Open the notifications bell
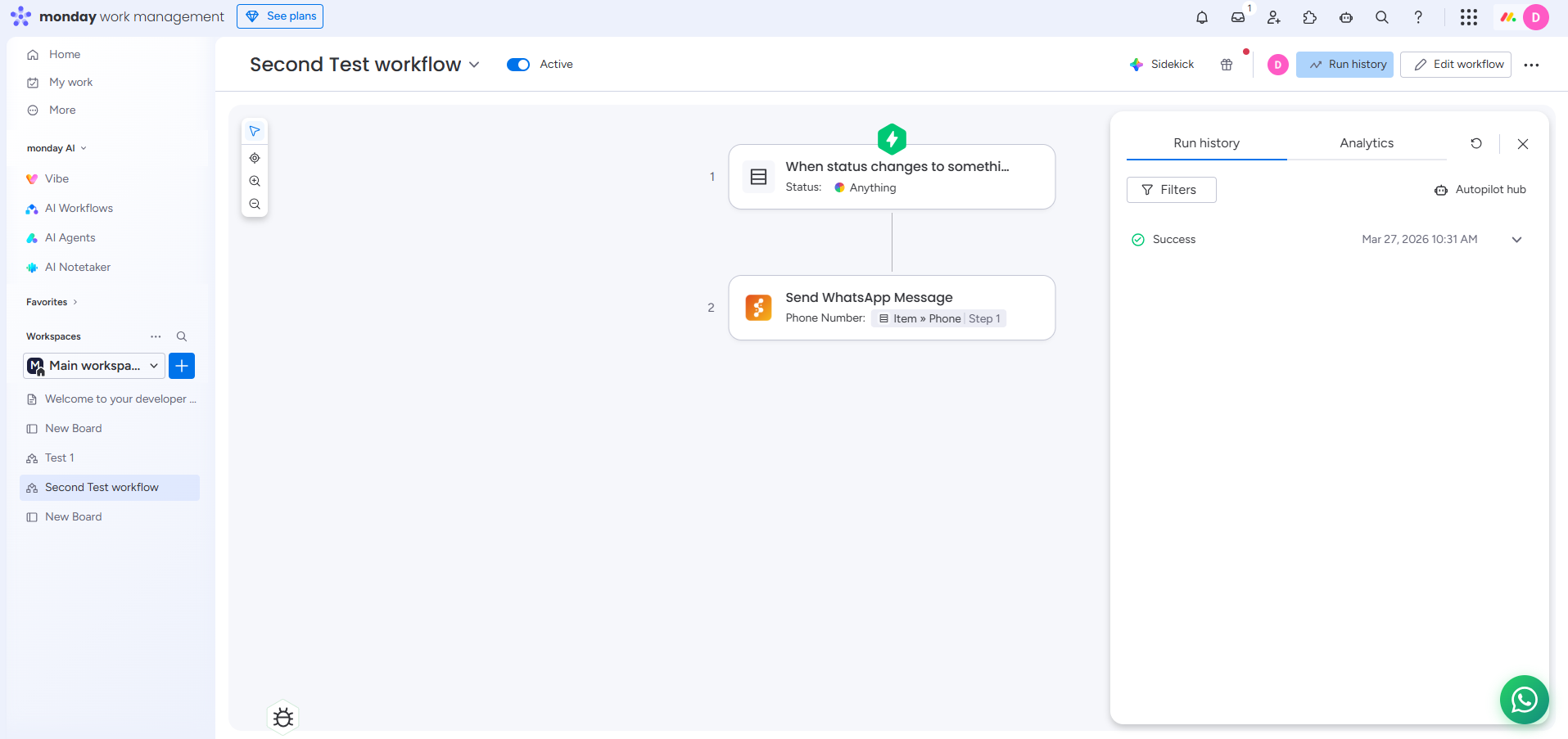Viewport: 1568px width, 739px height. [1201, 17]
